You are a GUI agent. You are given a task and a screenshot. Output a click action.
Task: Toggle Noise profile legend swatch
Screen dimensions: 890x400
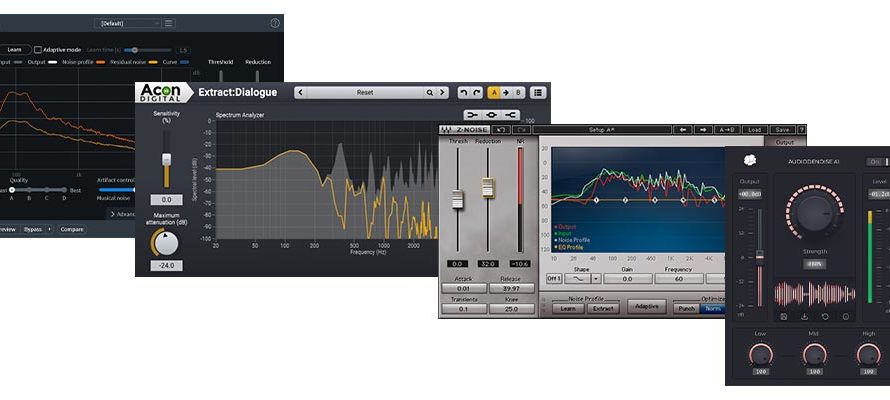(100, 62)
